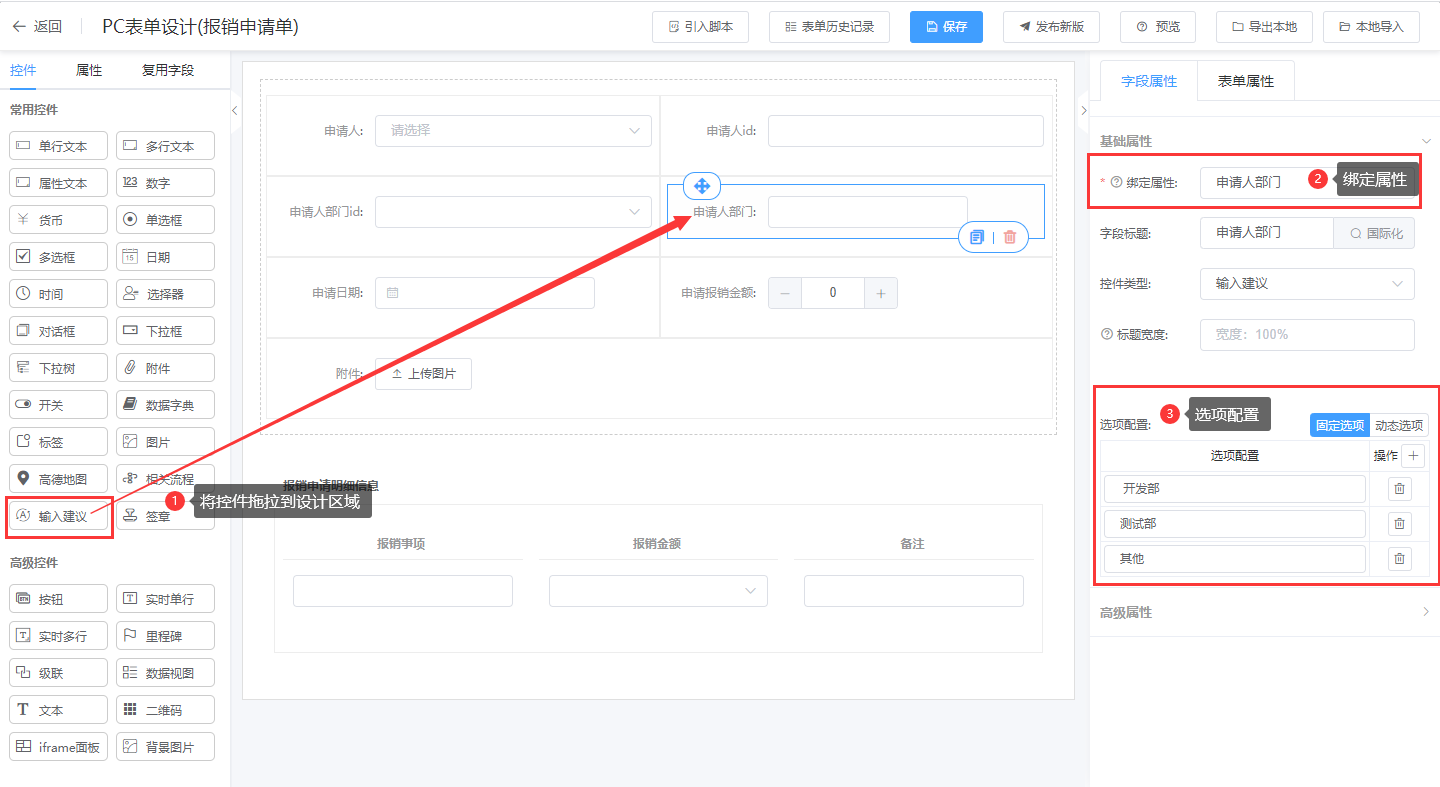Select the 下拉框 control

click(x=165, y=331)
